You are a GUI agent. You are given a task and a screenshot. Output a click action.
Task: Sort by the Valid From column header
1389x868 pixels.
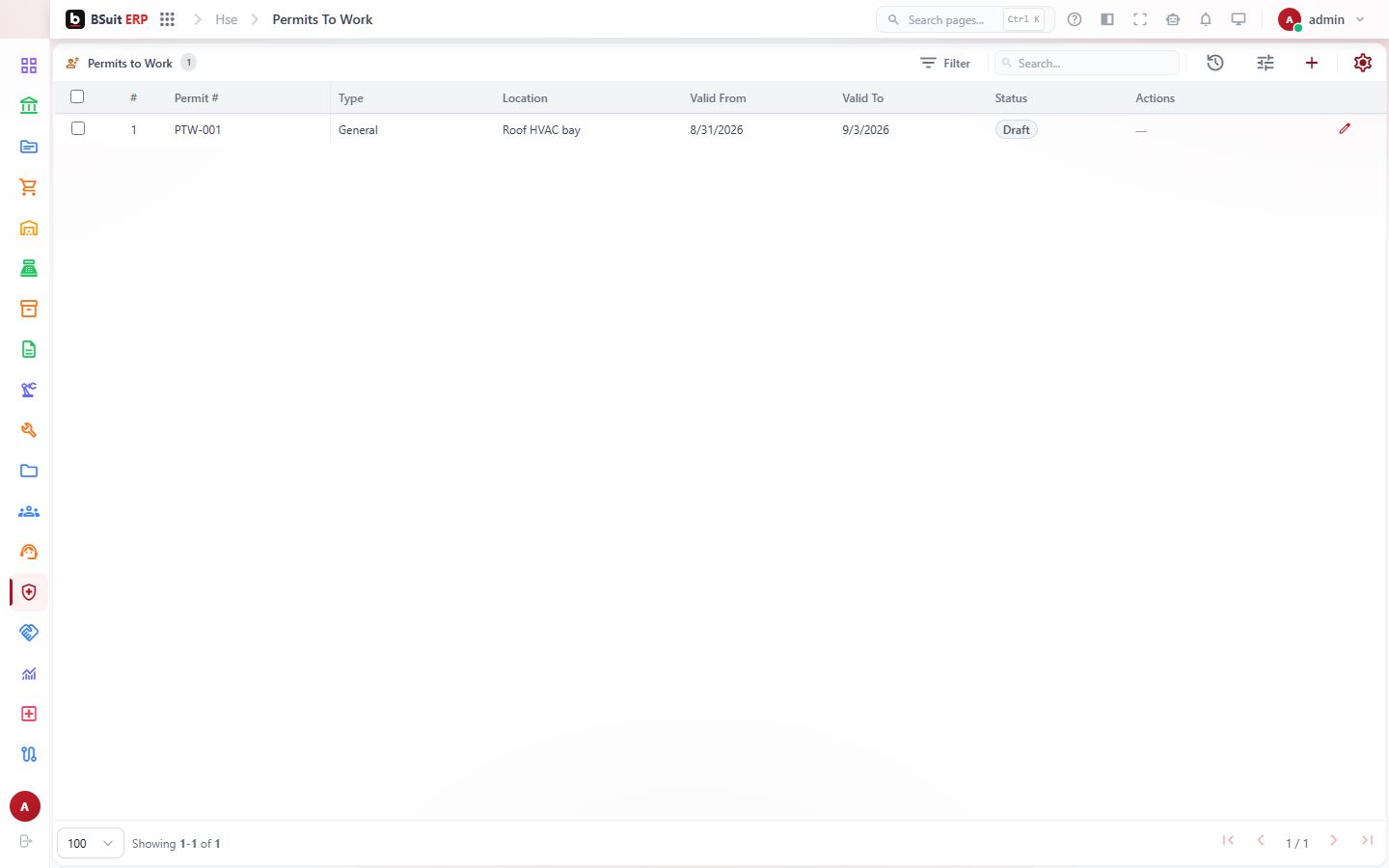click(718, 98)
